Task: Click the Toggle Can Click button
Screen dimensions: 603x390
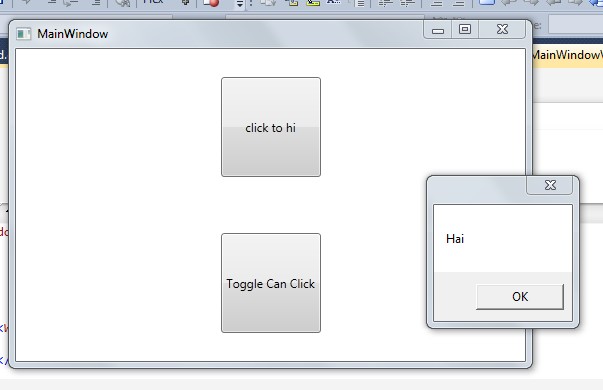Action: click(x=271, y=283)
